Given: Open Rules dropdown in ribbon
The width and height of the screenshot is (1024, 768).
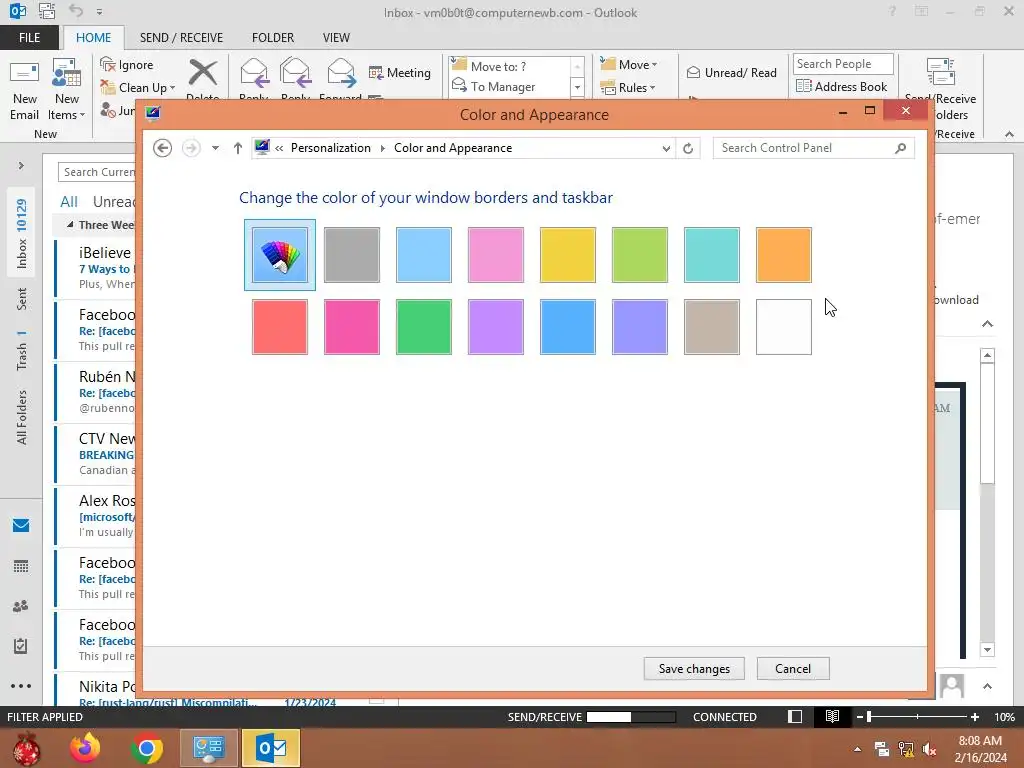Looking at the screenshot, I should tap(628, 88).
